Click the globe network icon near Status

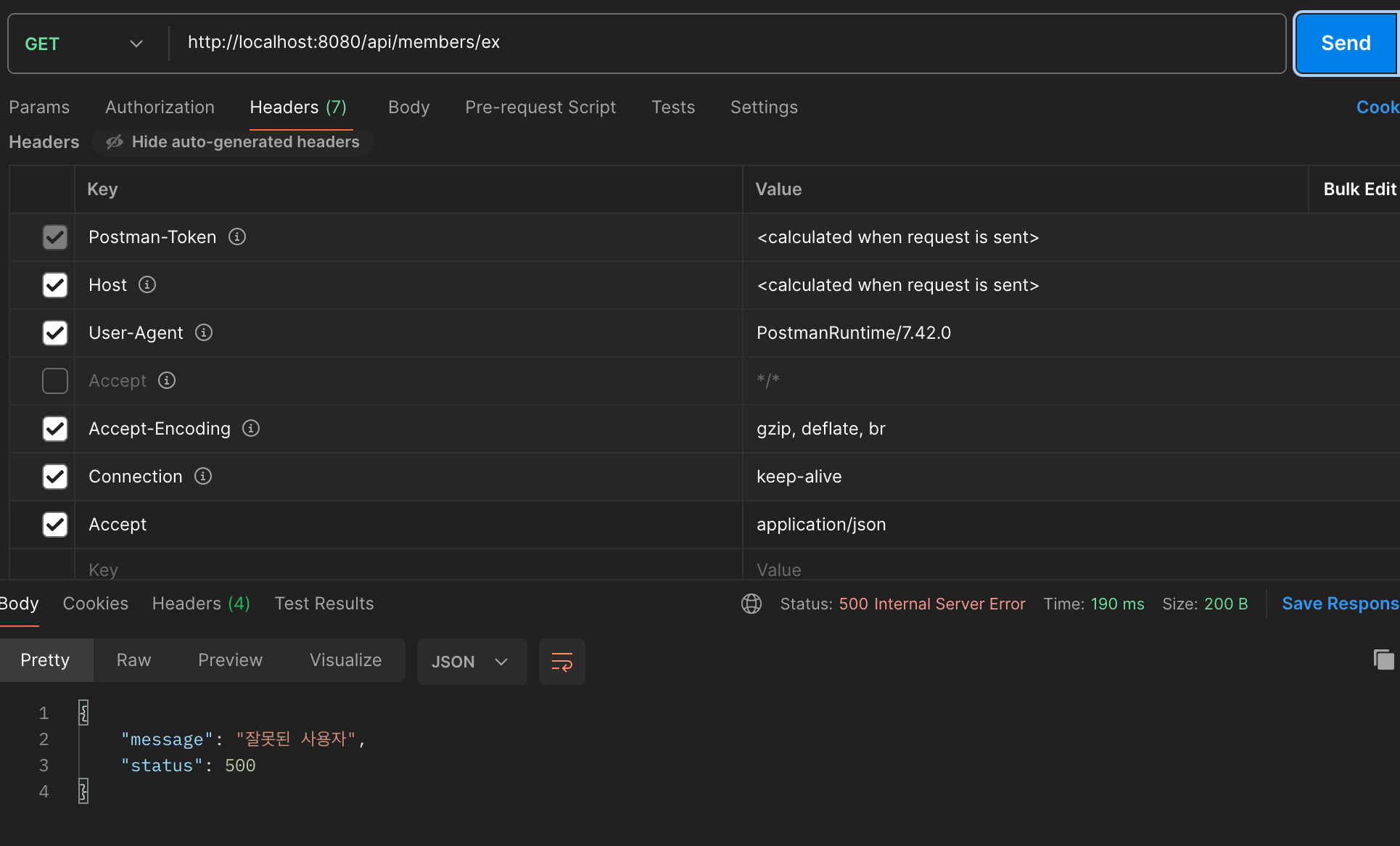(x=752, y=604)
